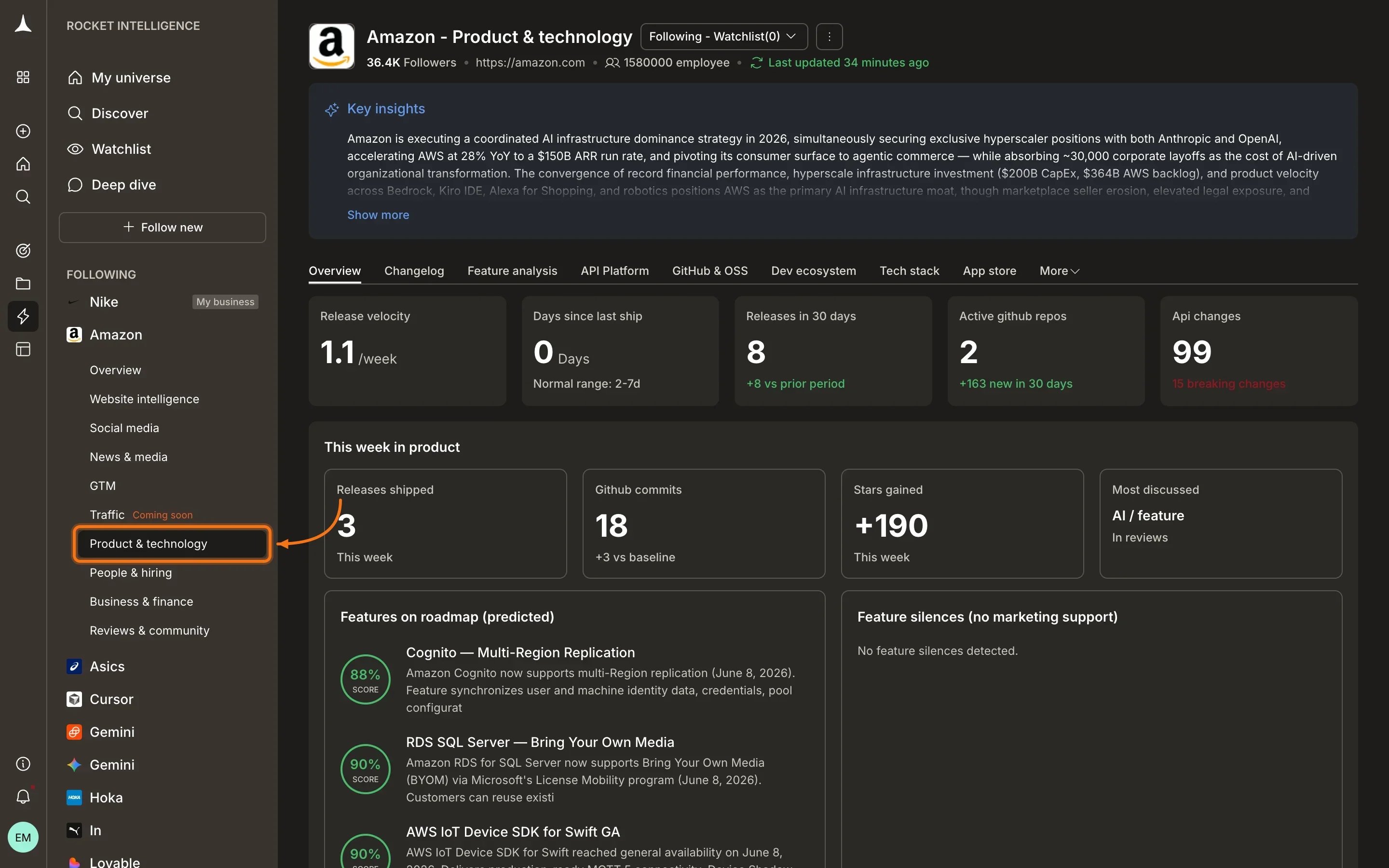Open Business & finance in sidebar
The width and height of the screenshot is (1389, 868).
[x=142, y=602]
